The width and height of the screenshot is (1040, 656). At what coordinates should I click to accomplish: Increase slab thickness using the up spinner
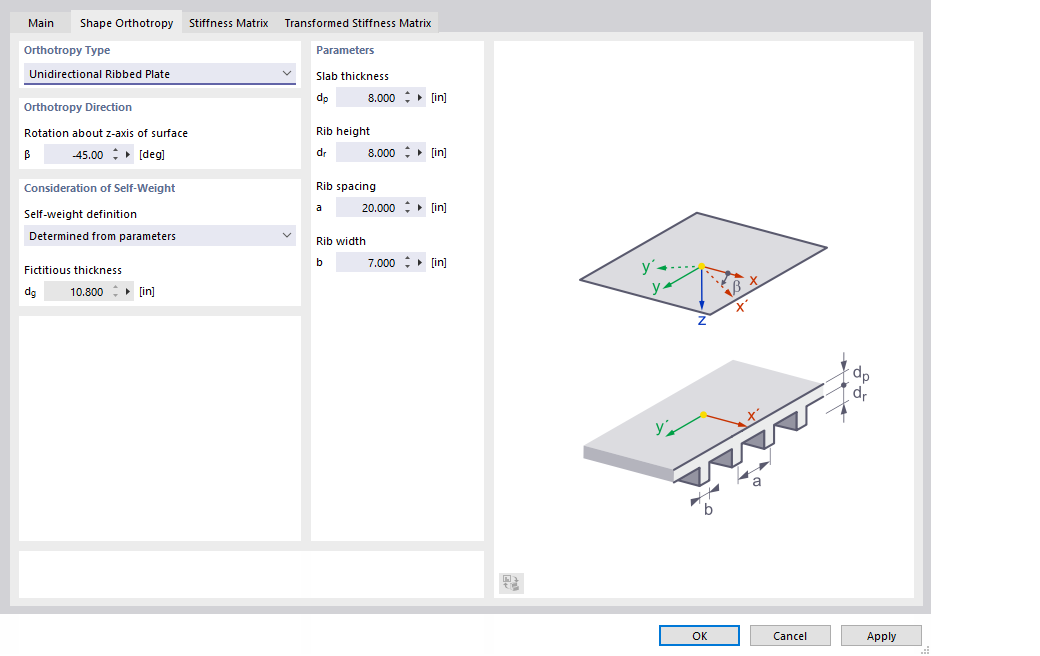click(x=407, y=93)
